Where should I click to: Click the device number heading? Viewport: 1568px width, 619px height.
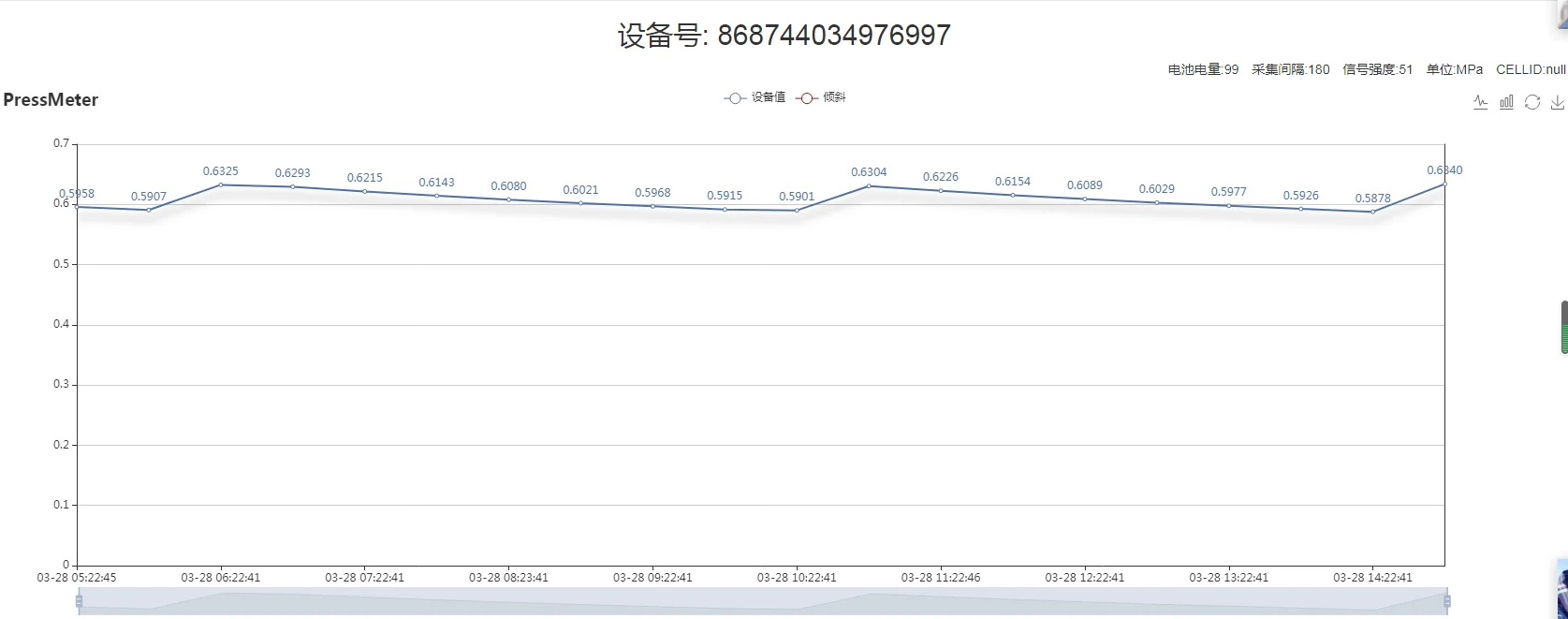[x=784, y=36]
